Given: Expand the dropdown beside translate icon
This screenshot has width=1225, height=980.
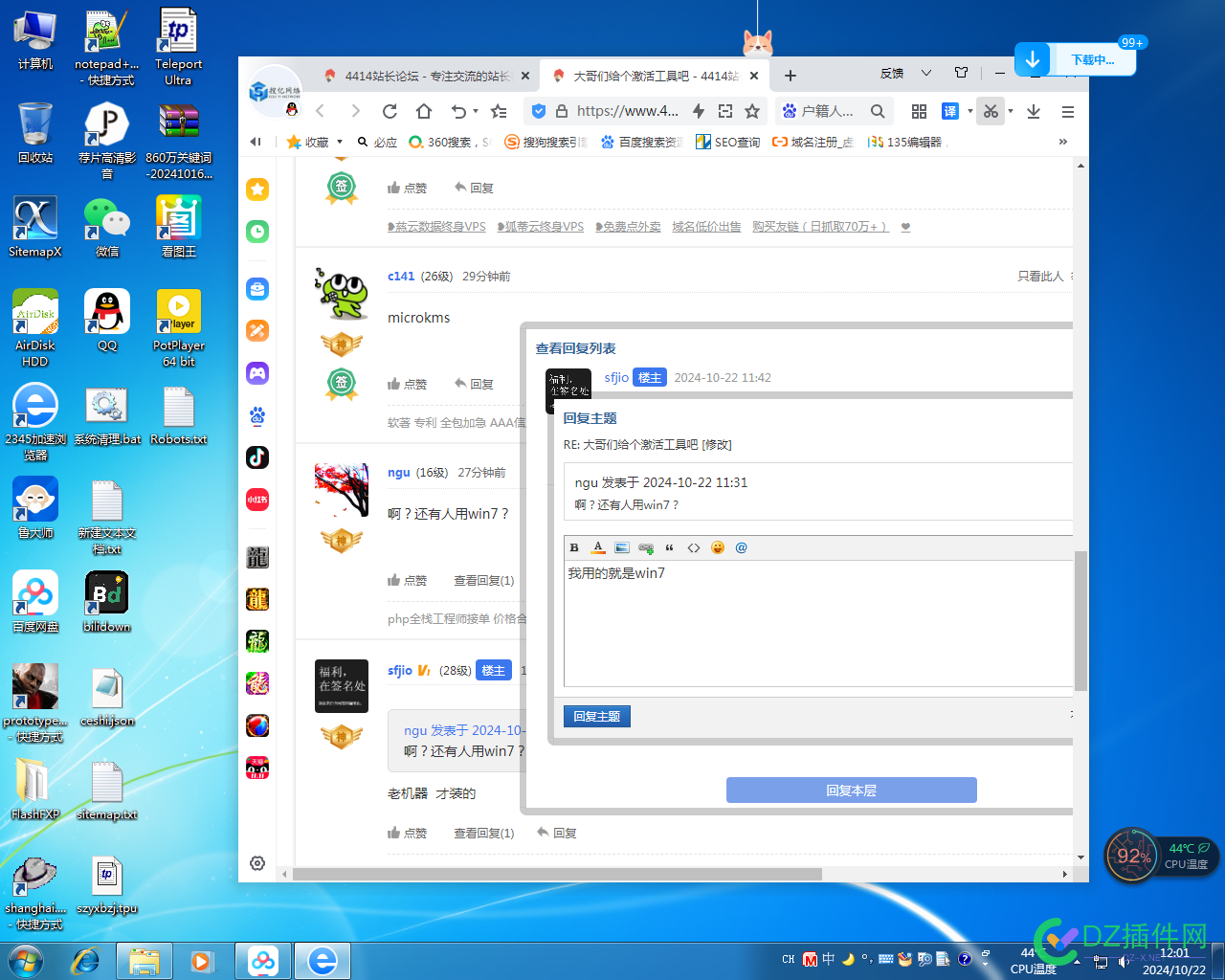Looking at the screenshot, I should [x=969, y=111].
